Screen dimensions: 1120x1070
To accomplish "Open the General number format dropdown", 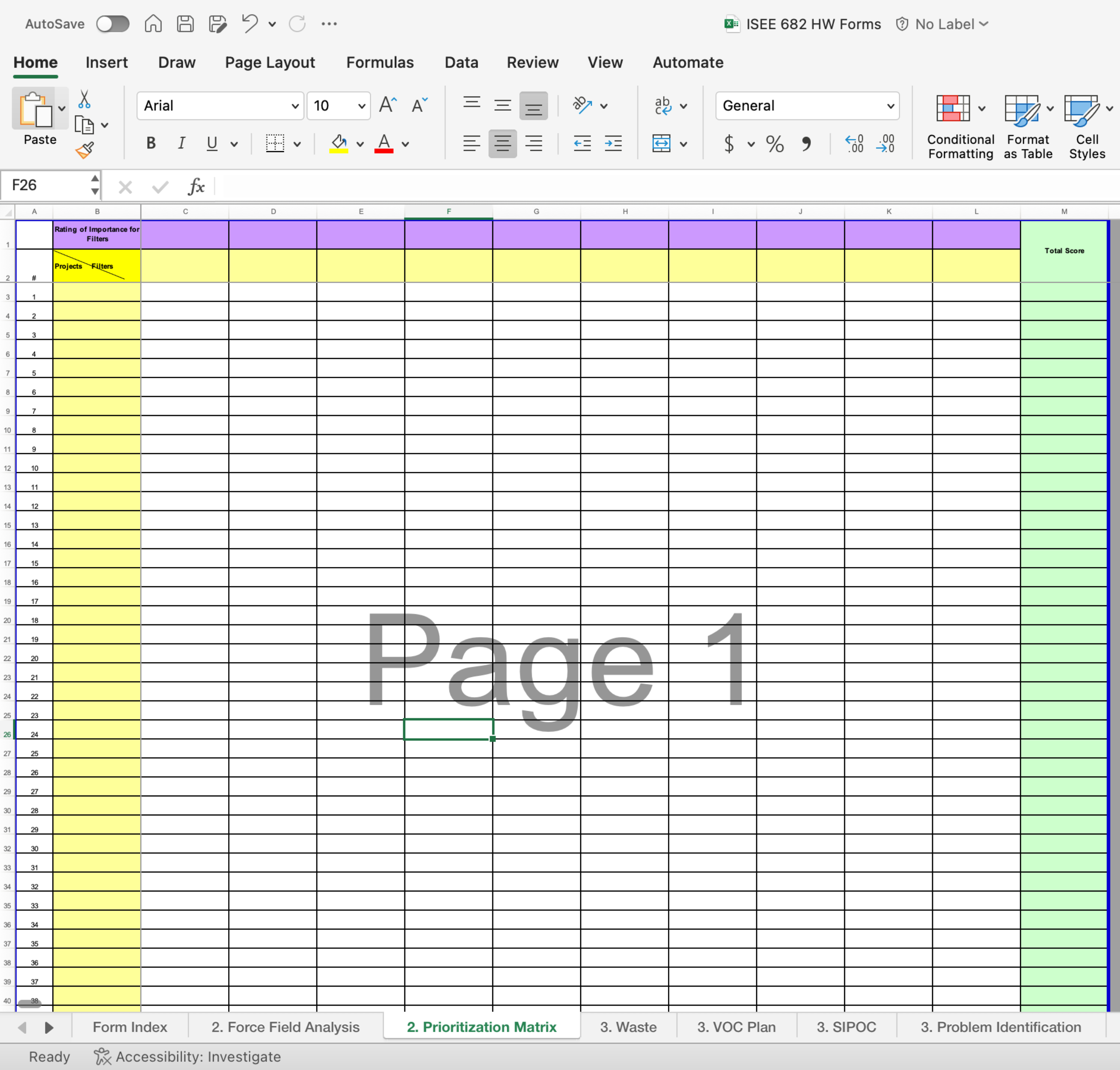I will (890, 106).
